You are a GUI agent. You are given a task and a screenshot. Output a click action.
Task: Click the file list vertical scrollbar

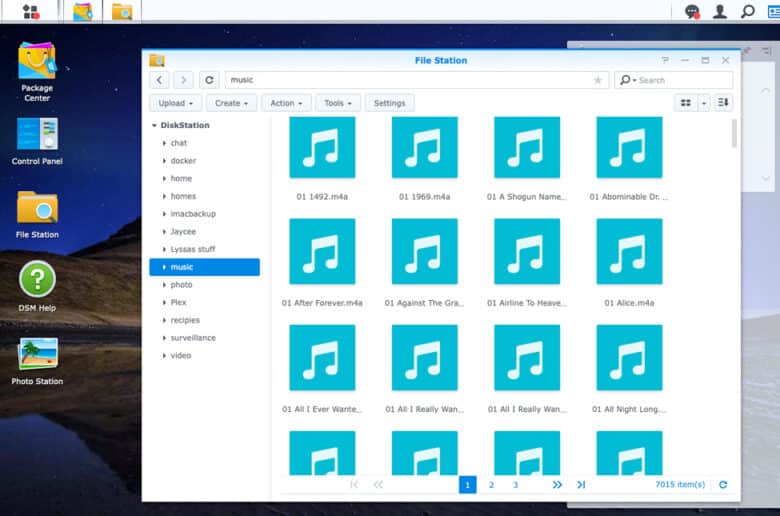(x=734, y=133)
